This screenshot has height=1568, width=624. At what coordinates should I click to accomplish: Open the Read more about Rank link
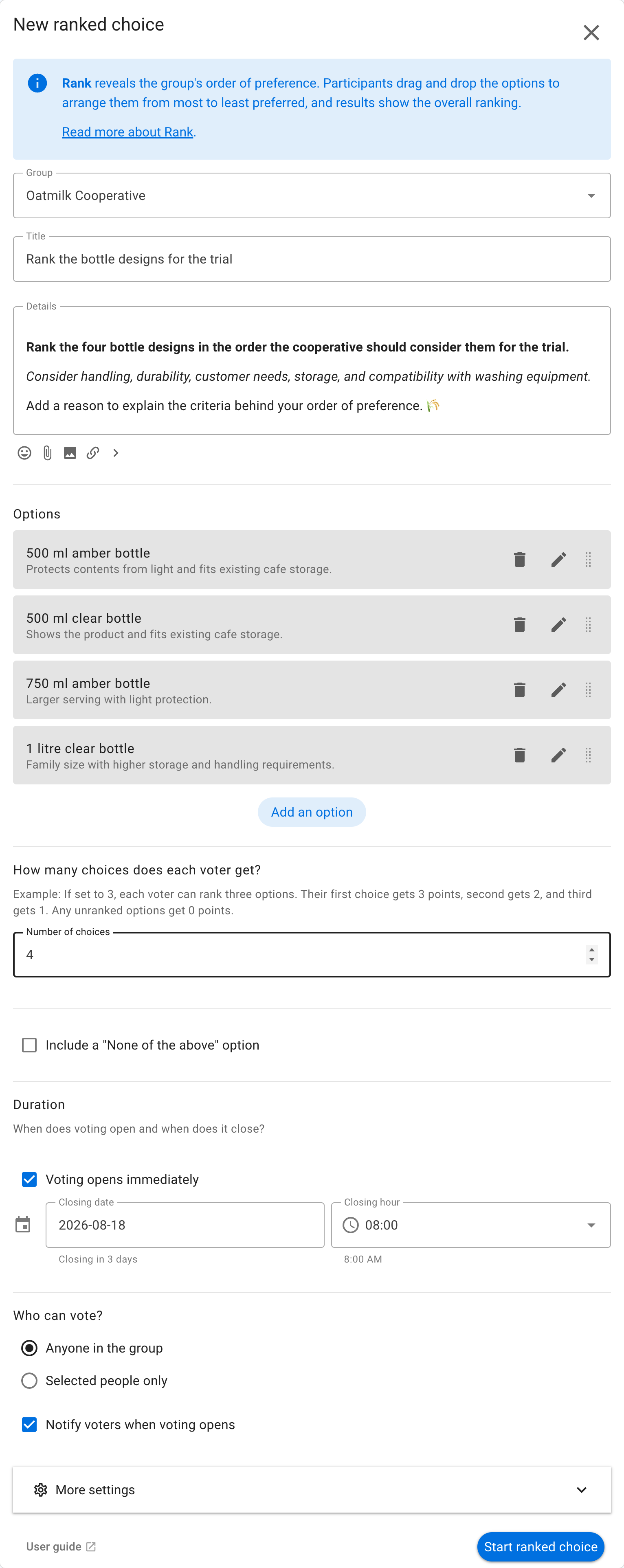pyautogui.click(x=127, y=132)
